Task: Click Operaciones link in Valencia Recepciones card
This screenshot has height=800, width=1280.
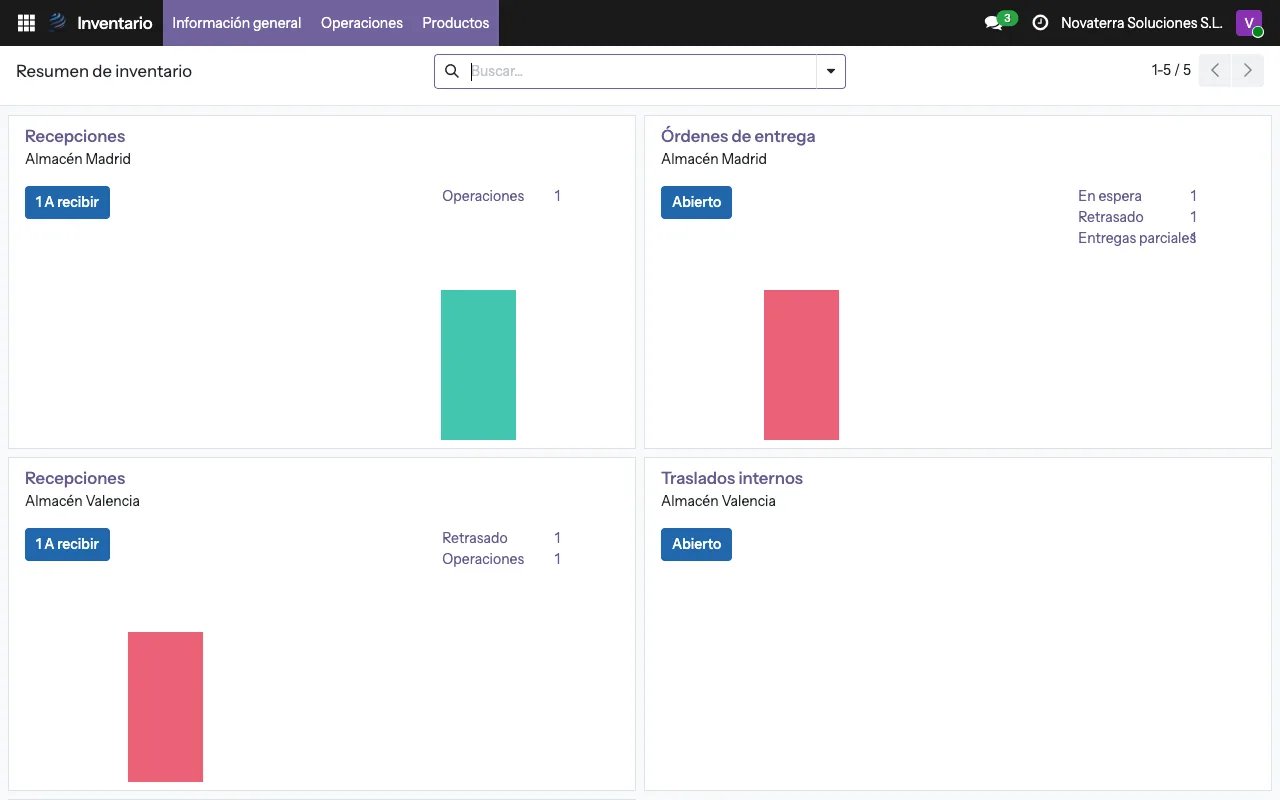Action: (x=483, y=559)
